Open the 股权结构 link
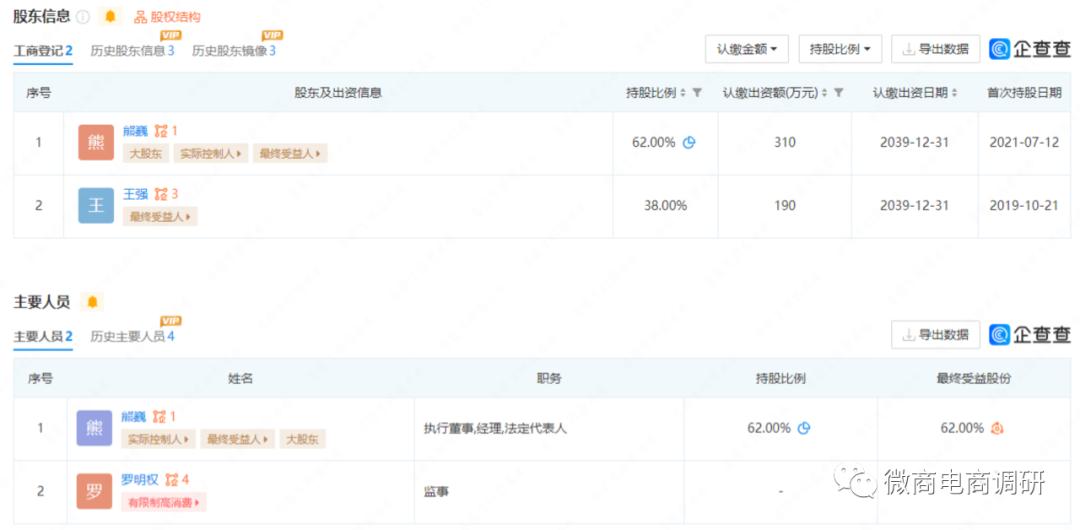1080x530 pixels. point(168,17)
